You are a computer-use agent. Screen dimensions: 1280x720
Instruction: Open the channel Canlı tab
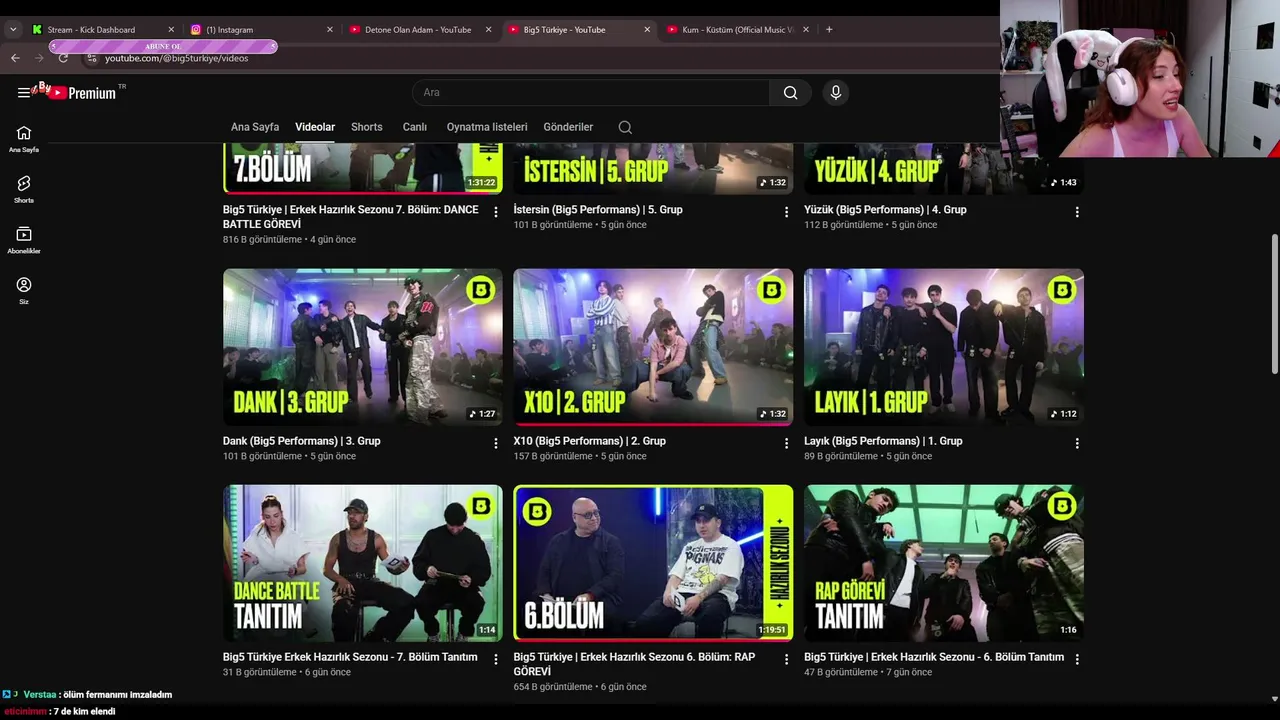click(415, 127)
